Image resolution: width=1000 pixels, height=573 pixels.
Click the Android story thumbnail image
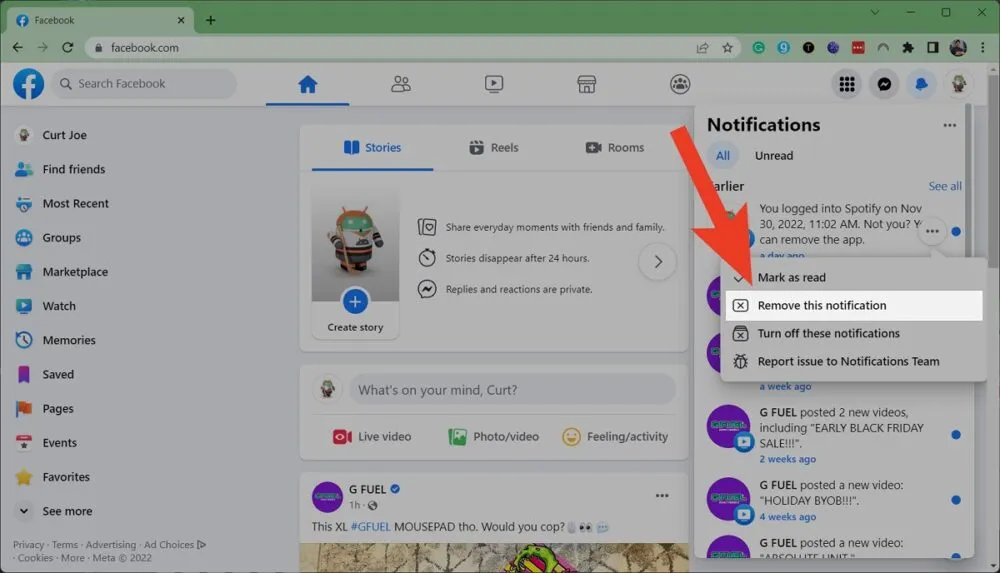click(x=355, y=242)
